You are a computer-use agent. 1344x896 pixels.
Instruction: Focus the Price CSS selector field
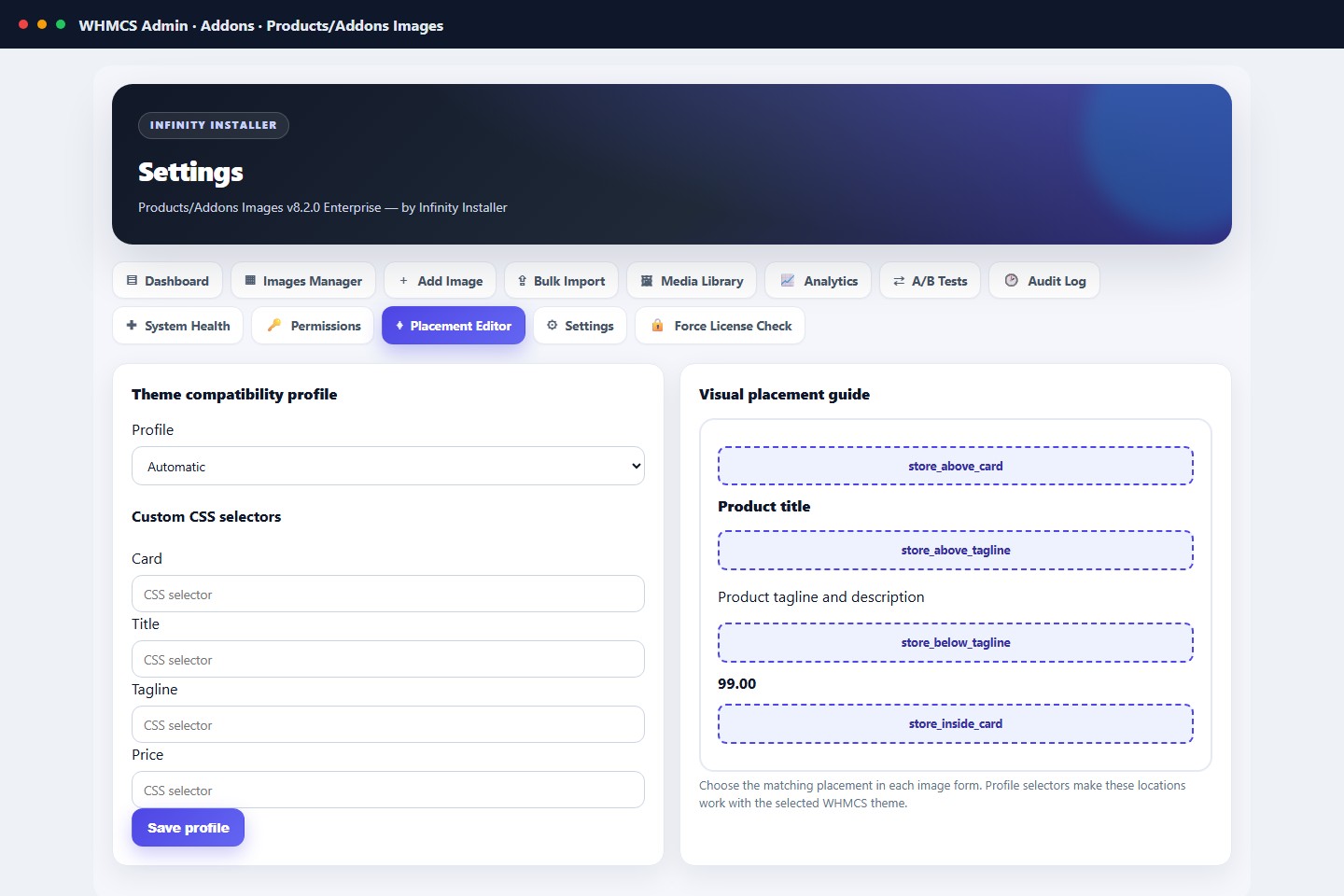point(388,790)
